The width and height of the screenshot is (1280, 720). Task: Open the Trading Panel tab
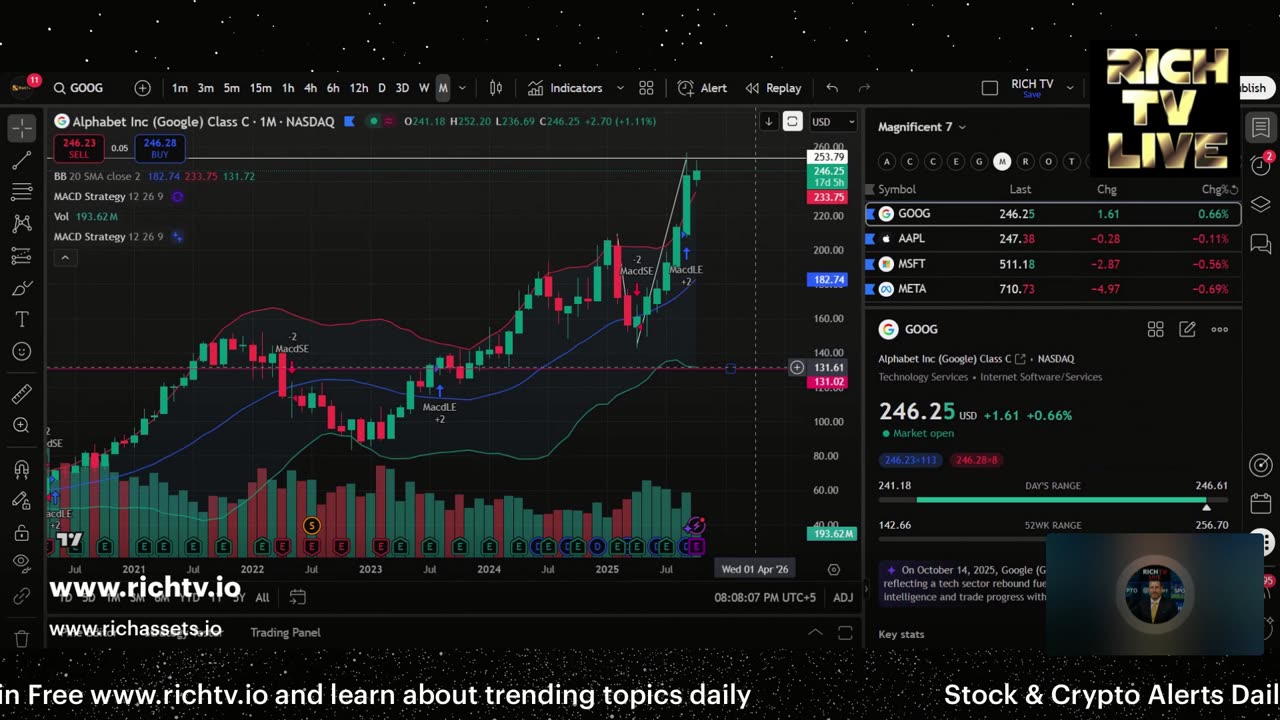click(285, 632)
